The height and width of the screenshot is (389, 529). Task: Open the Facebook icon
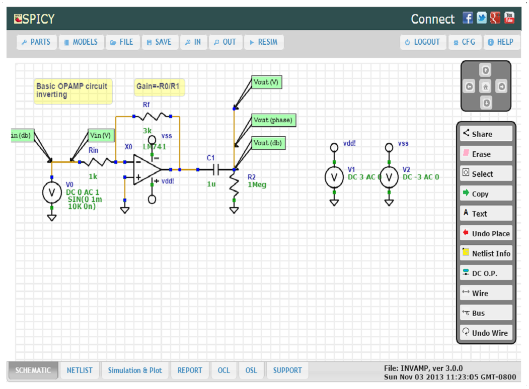(468, 18)
